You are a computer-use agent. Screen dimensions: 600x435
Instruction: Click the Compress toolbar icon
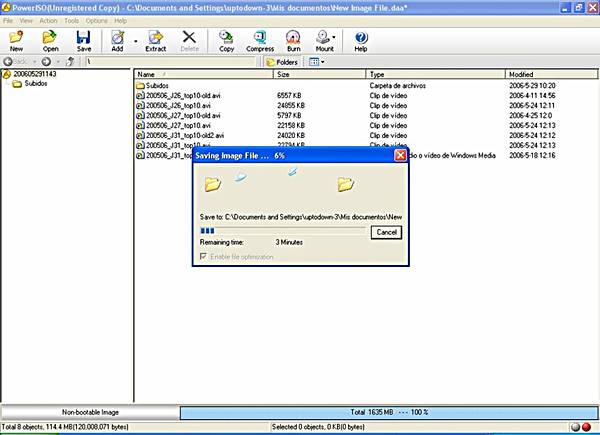tap(260, 41)
